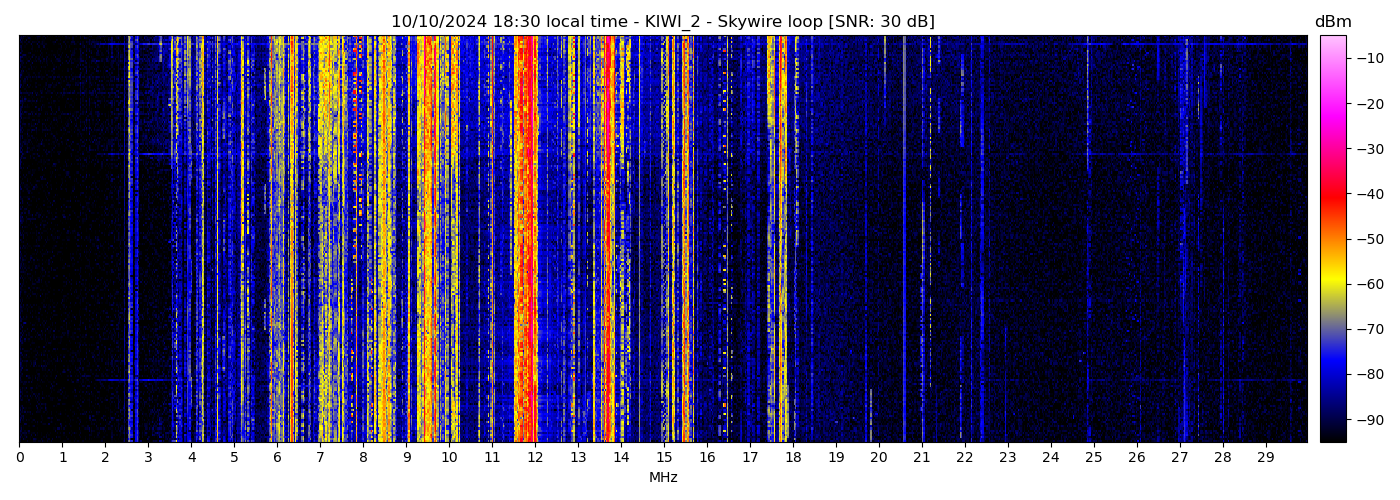Click the yellow band between 7 and 8 MHz
The width and height of the screenshot is (1400, 500).
[x=330, y=240]
